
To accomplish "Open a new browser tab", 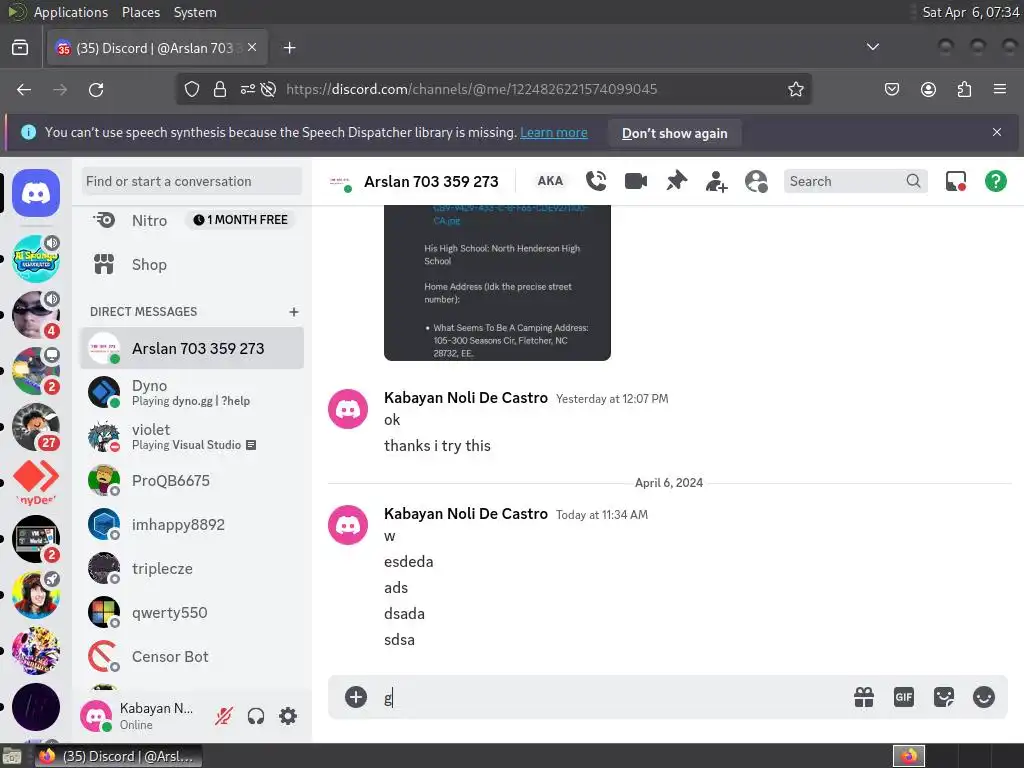I will click(289, 48).
